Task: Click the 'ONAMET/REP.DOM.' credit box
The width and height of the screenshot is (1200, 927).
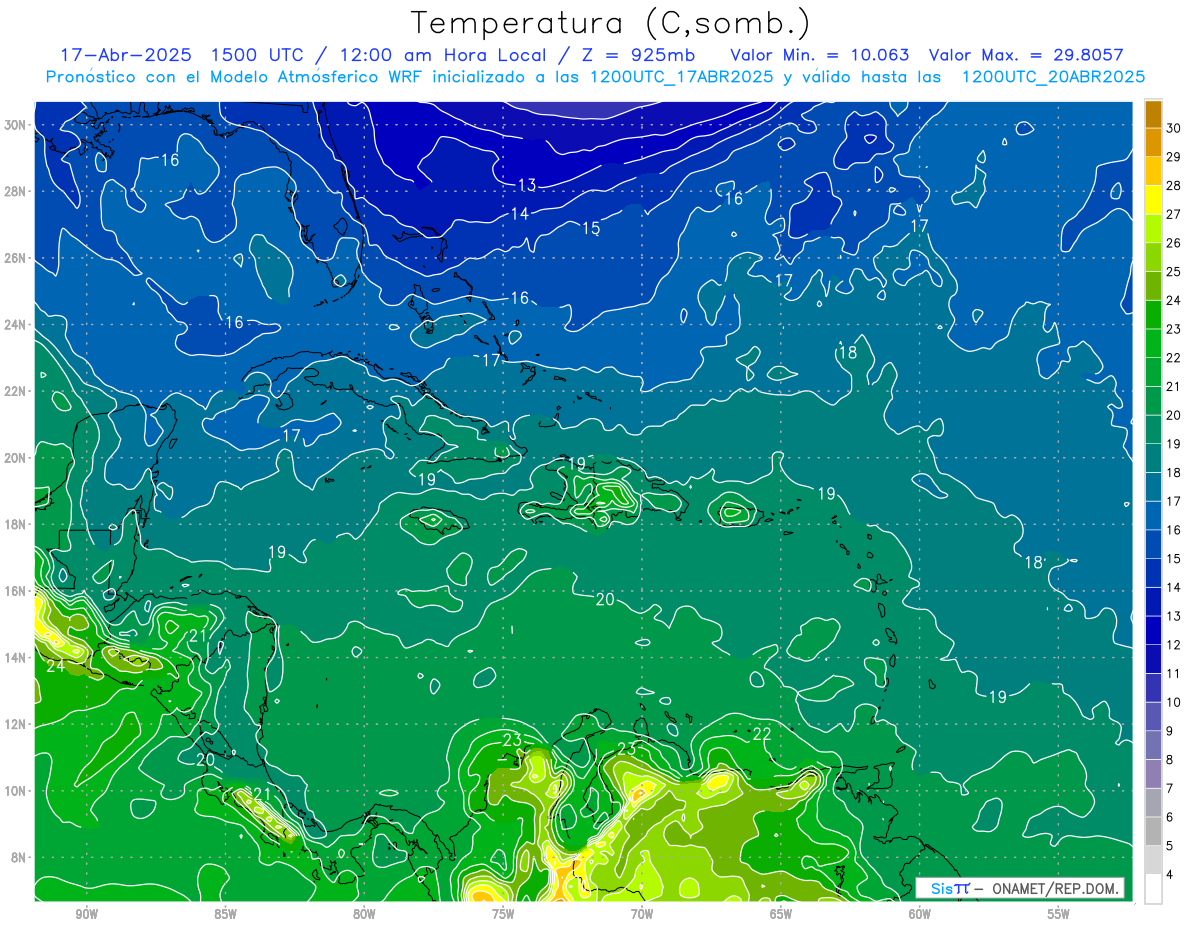Action: (x=1019, y=888)
